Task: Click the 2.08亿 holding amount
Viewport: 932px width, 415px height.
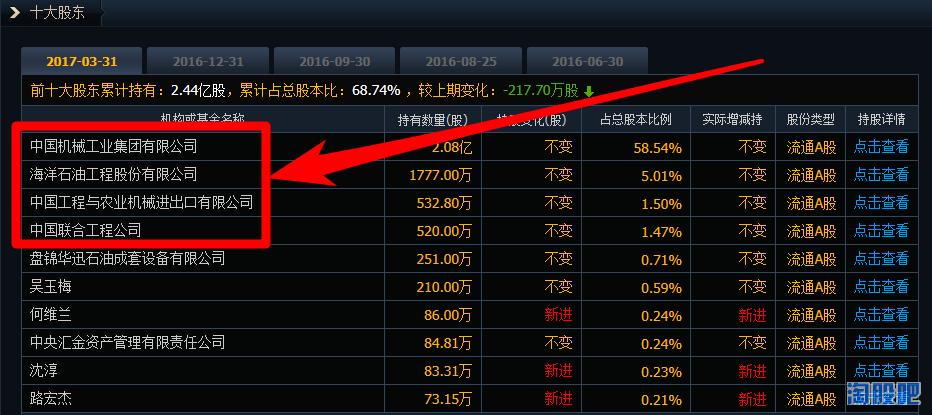Action: (x=452, y=147)
